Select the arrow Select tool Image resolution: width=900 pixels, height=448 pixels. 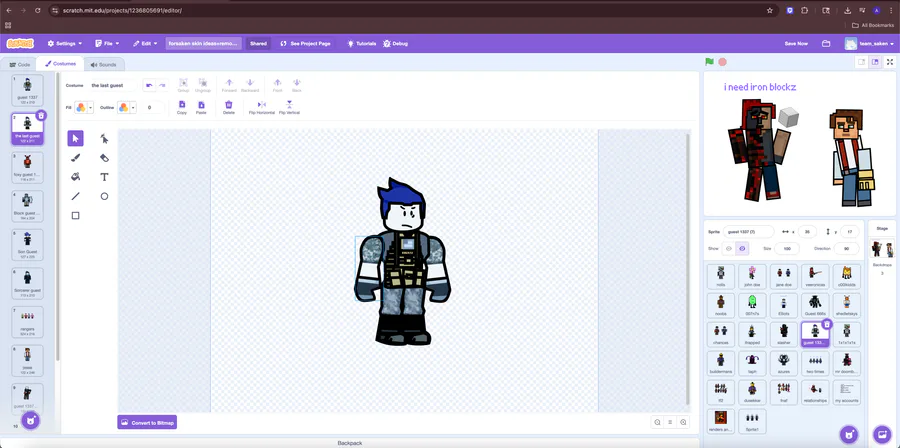[75, 138]
